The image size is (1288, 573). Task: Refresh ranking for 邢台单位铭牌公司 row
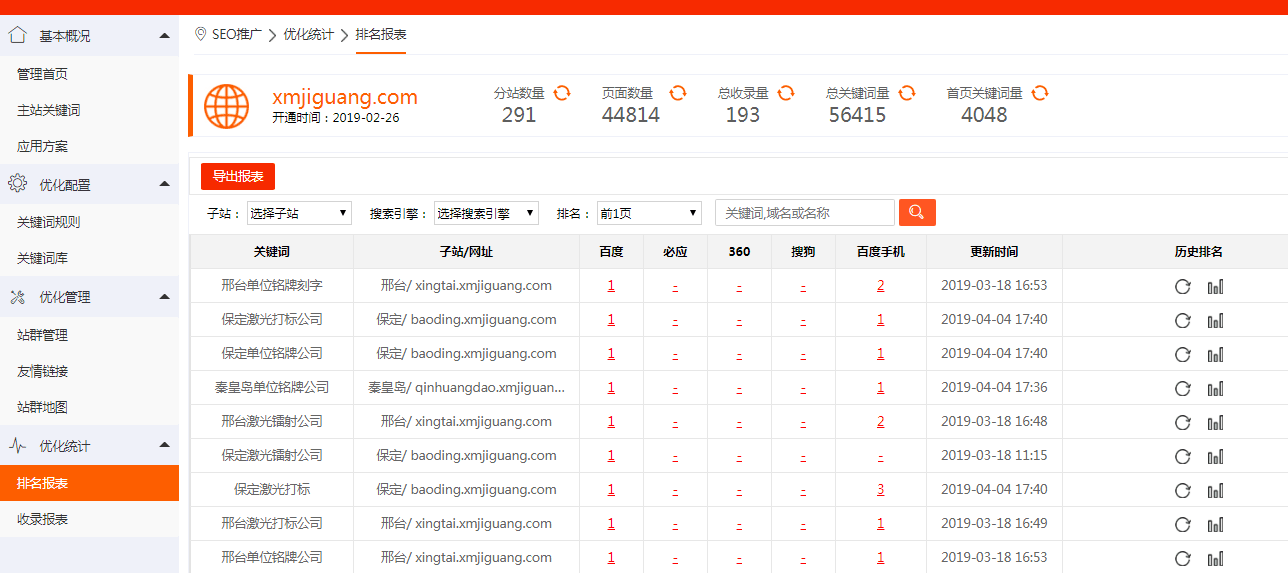[1182, 558]
